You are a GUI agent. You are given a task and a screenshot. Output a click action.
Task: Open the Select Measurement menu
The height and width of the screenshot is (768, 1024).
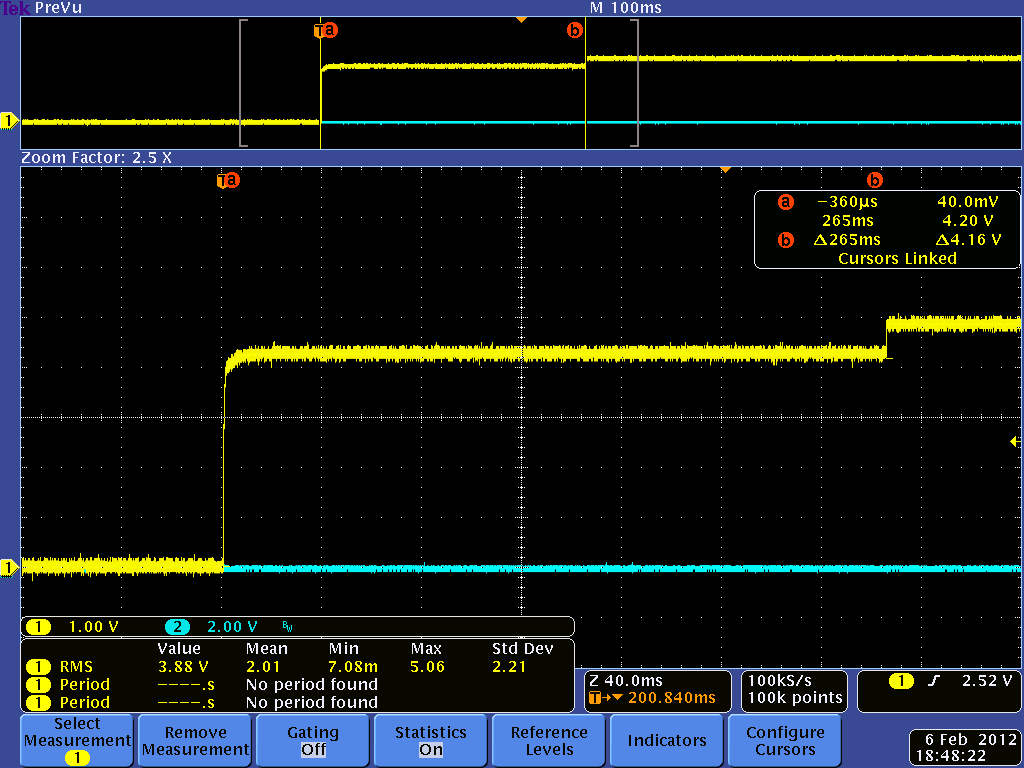[x=77, y=740]
